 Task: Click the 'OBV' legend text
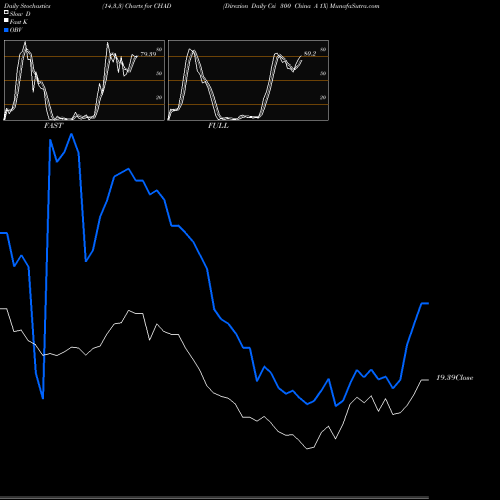(x=16, y=30)
